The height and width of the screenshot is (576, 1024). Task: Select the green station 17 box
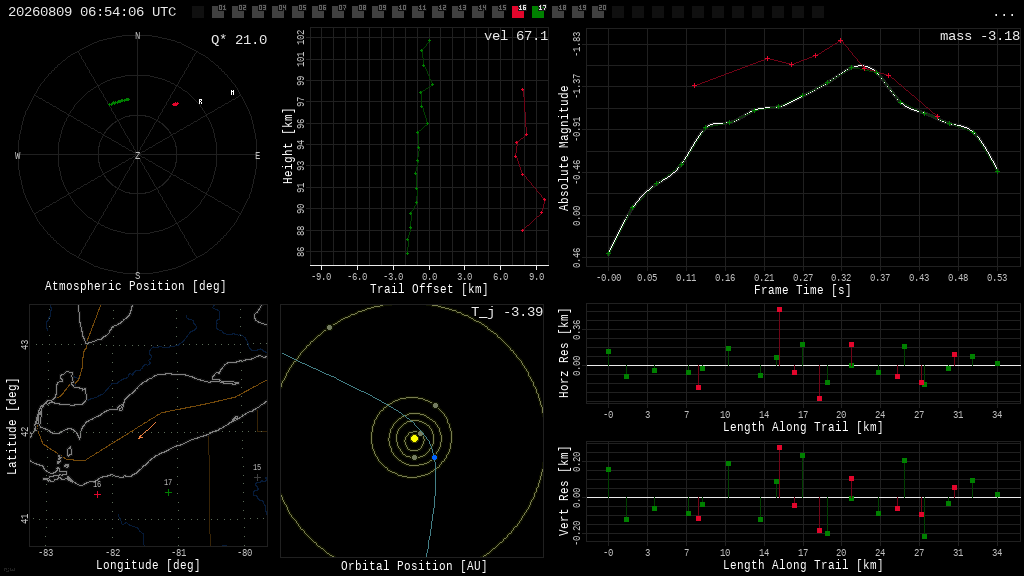[538, 12]
